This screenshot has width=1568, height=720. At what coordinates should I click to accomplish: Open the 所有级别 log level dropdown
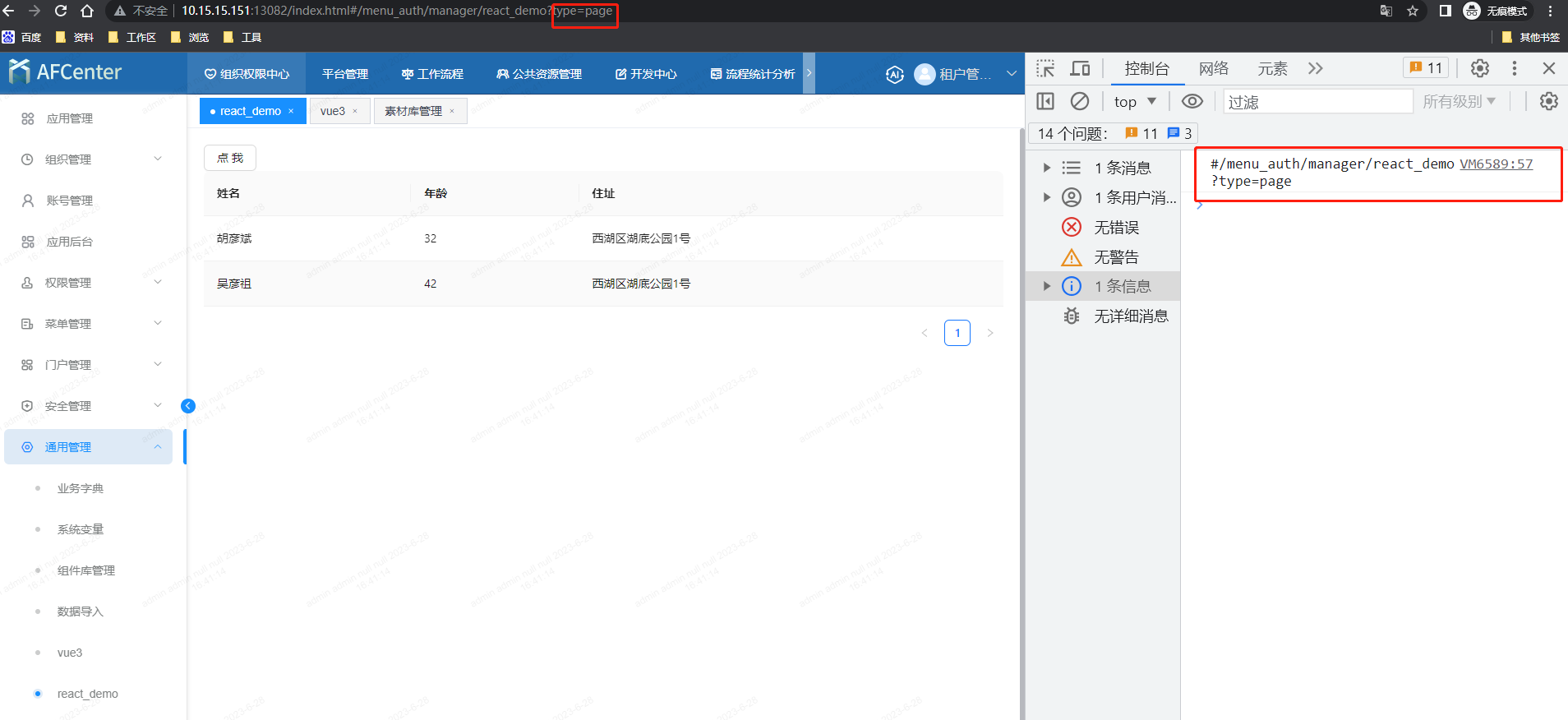1459,101
